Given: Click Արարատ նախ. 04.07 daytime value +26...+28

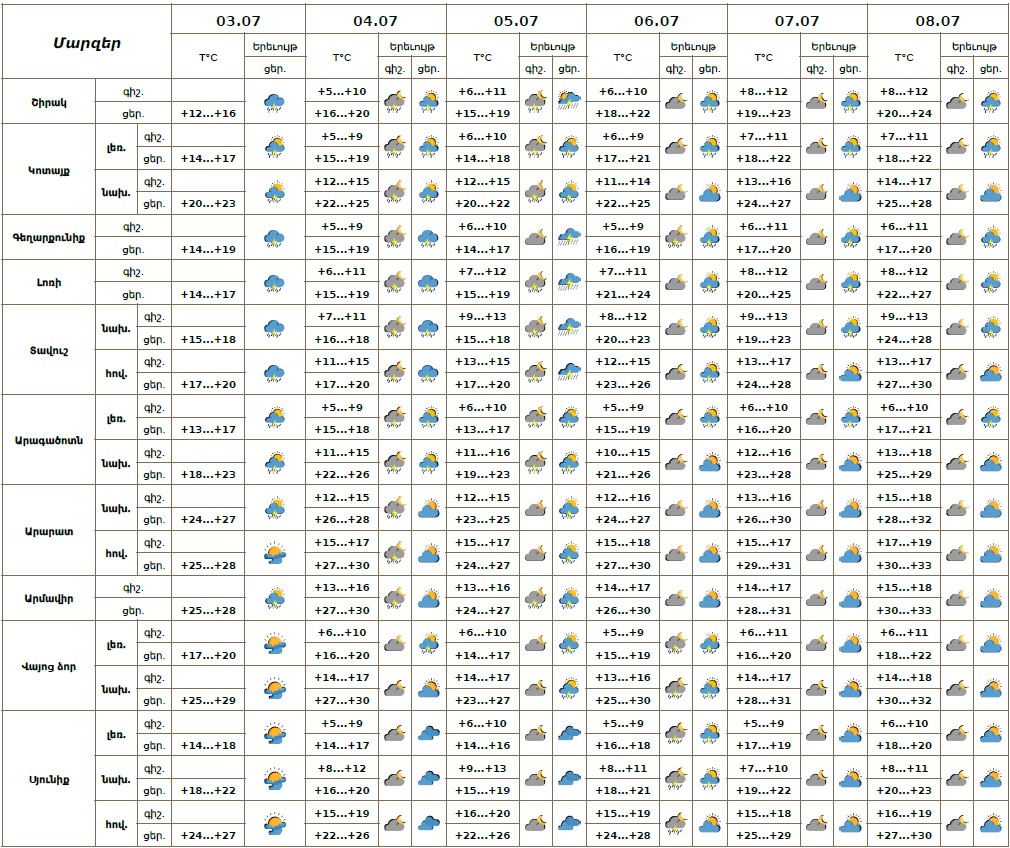Looking at the screenshot, I should 342,519.
